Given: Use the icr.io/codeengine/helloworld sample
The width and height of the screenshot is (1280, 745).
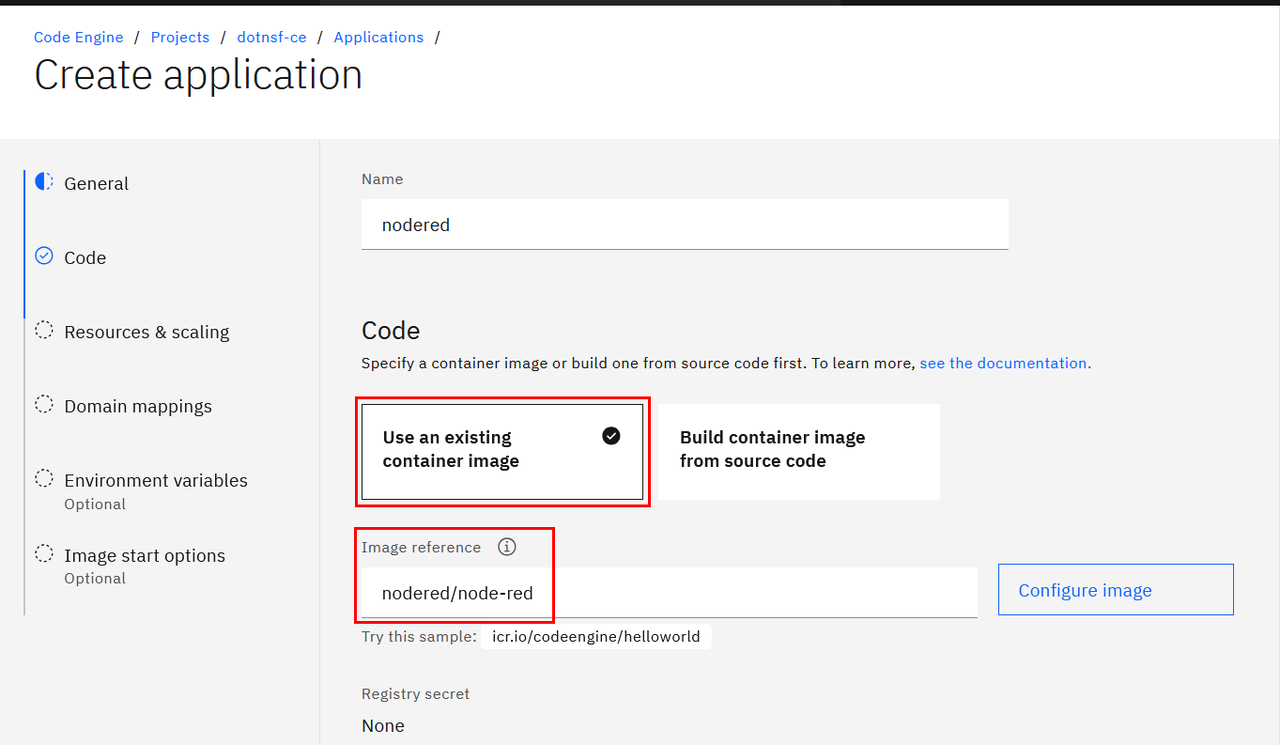Looking at the screenshot, I should pyautogui.click(x=596, y=637).
